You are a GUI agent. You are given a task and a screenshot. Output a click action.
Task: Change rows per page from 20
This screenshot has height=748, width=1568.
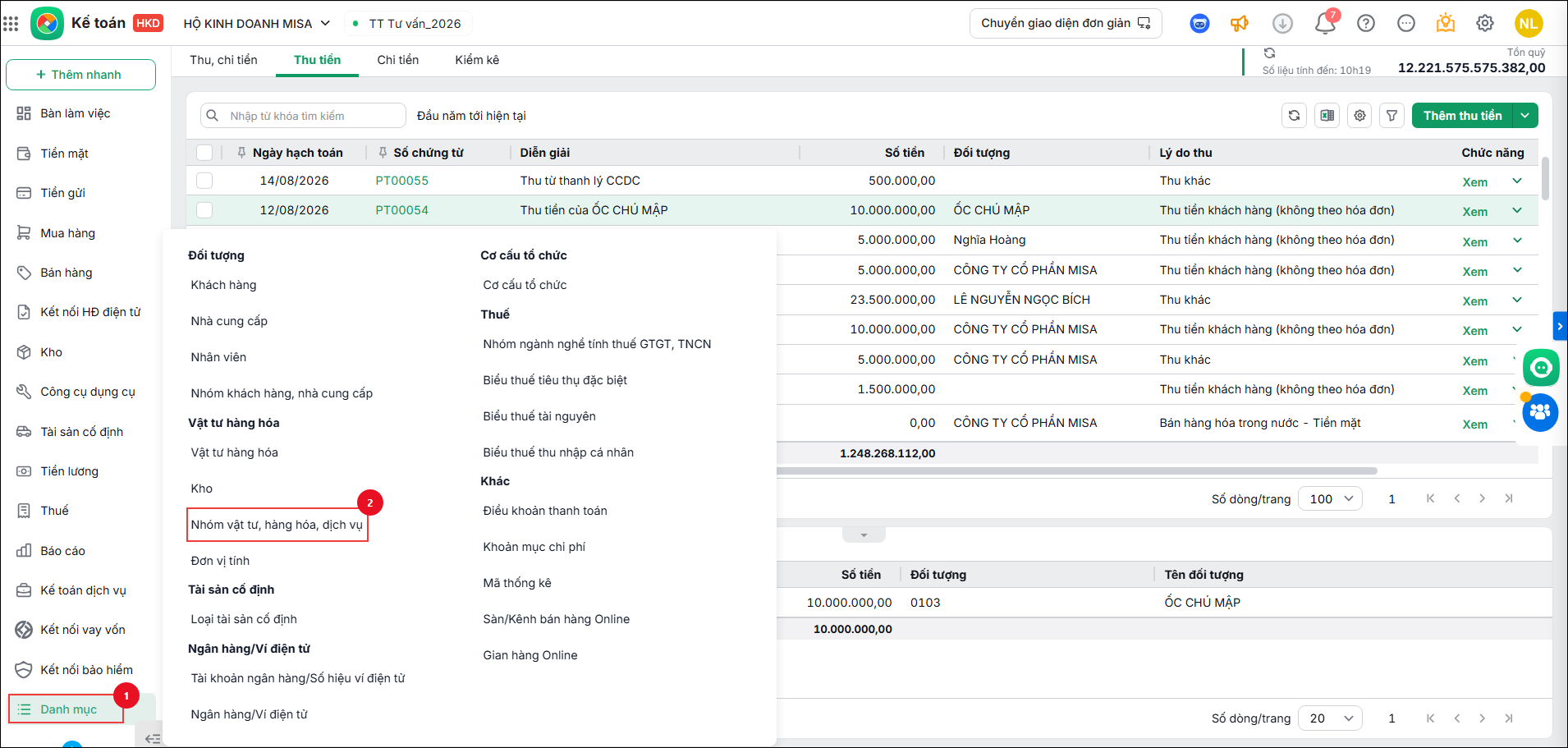click(x=1330, y=718)
